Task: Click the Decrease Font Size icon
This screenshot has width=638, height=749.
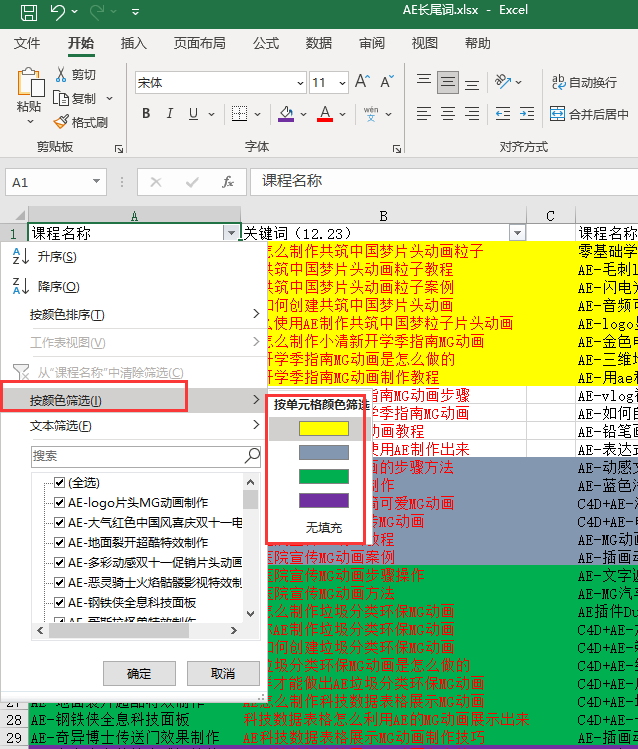Action: [x=387, y=82]
